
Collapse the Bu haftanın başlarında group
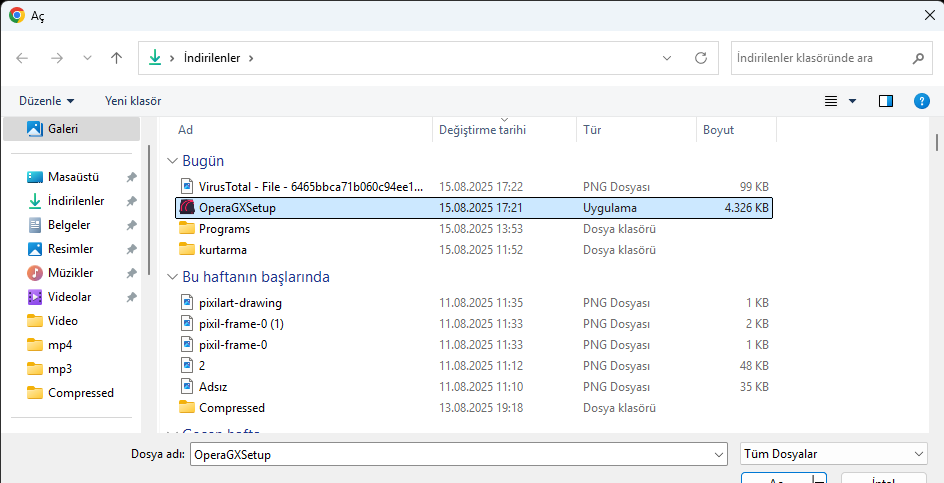pos(172,277)
